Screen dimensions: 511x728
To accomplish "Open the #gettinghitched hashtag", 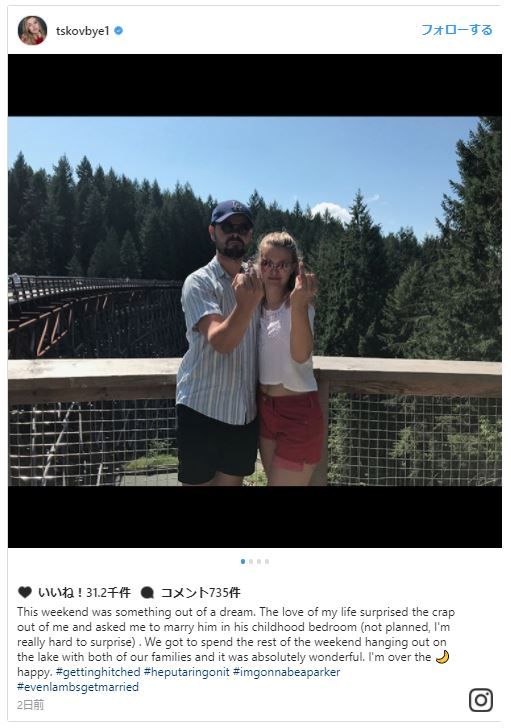I will [x=98, y=672].
